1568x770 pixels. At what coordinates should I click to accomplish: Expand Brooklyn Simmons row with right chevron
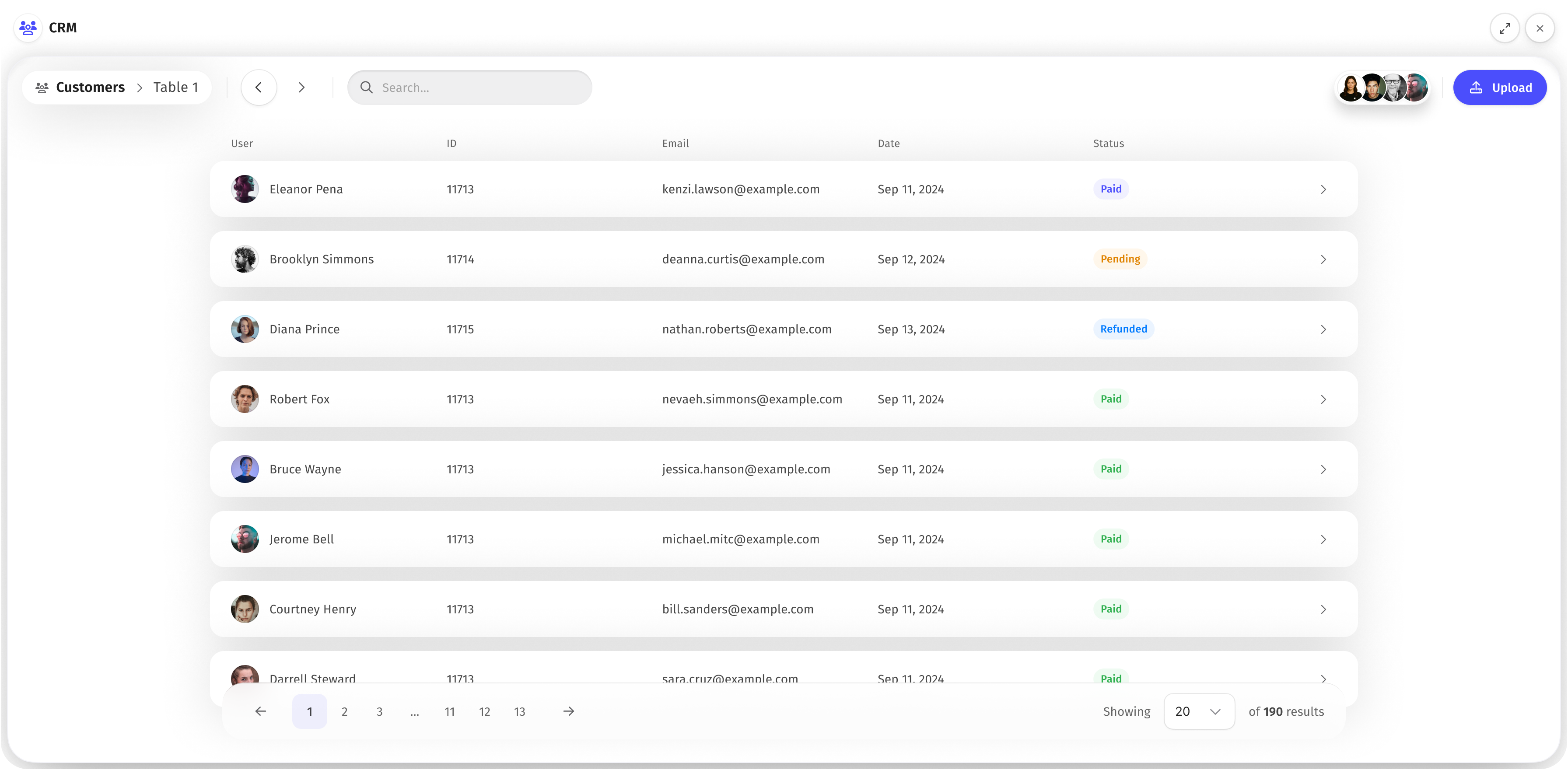click(x=1323, y=259)
